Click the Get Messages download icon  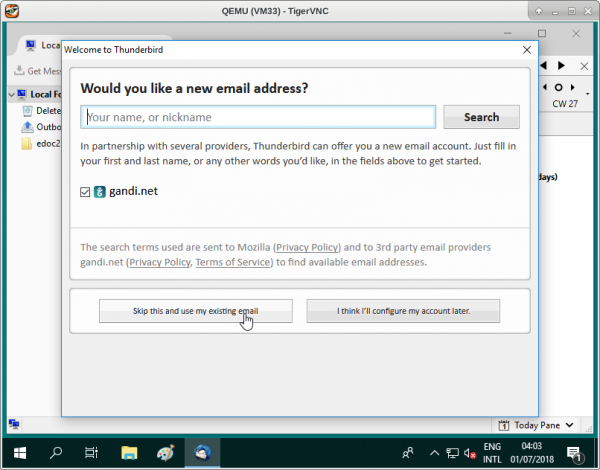point(19,71)
